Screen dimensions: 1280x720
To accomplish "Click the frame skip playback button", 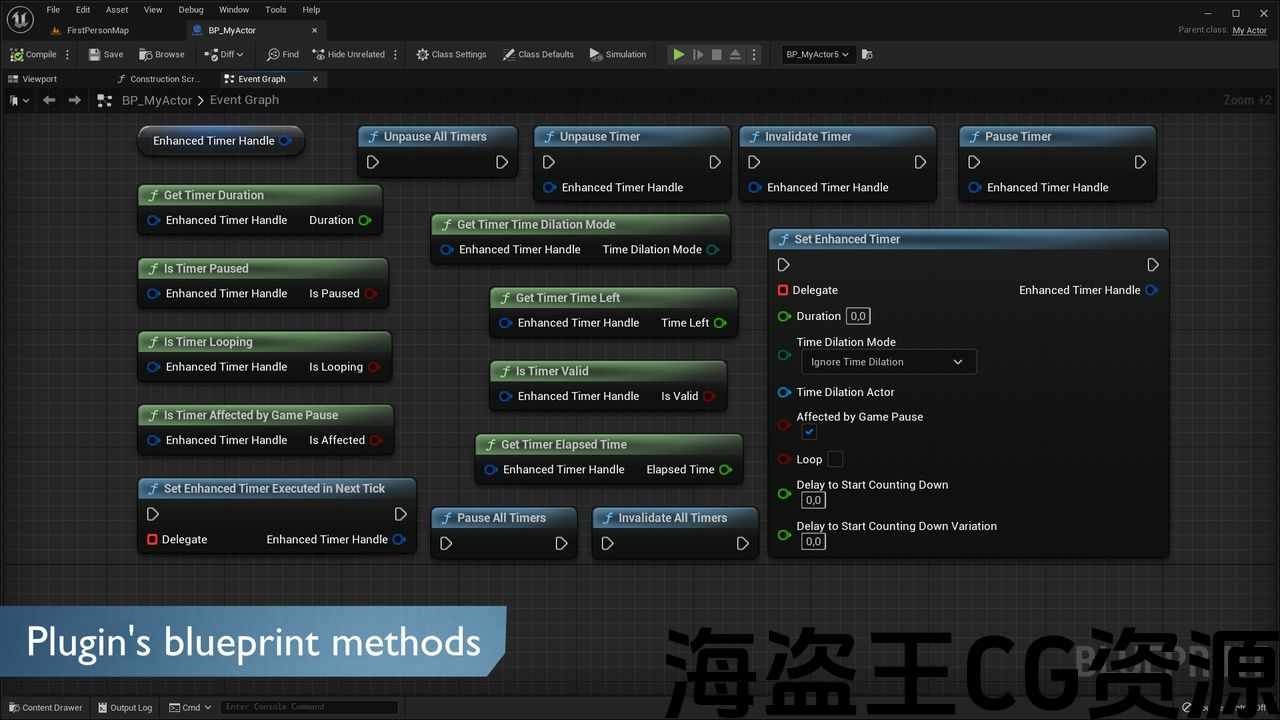I will tap(698, 55).
